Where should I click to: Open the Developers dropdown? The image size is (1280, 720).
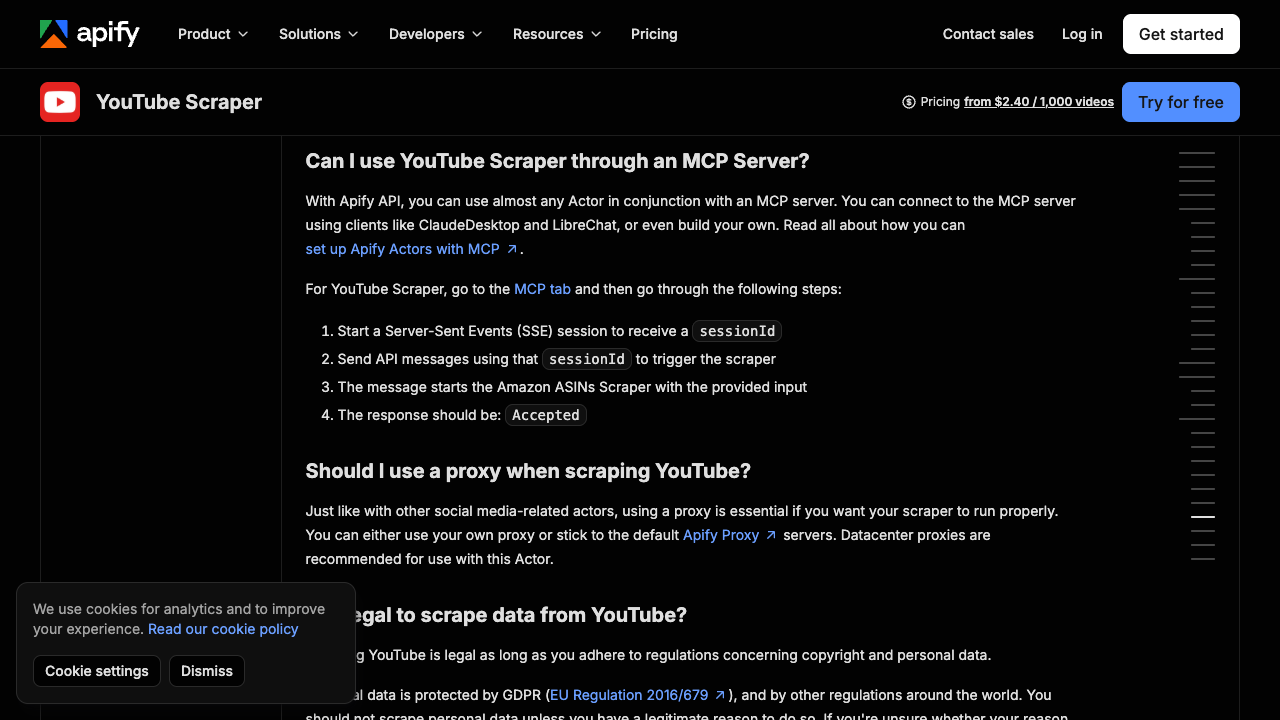pyautogui.click(x=436, y=34)
